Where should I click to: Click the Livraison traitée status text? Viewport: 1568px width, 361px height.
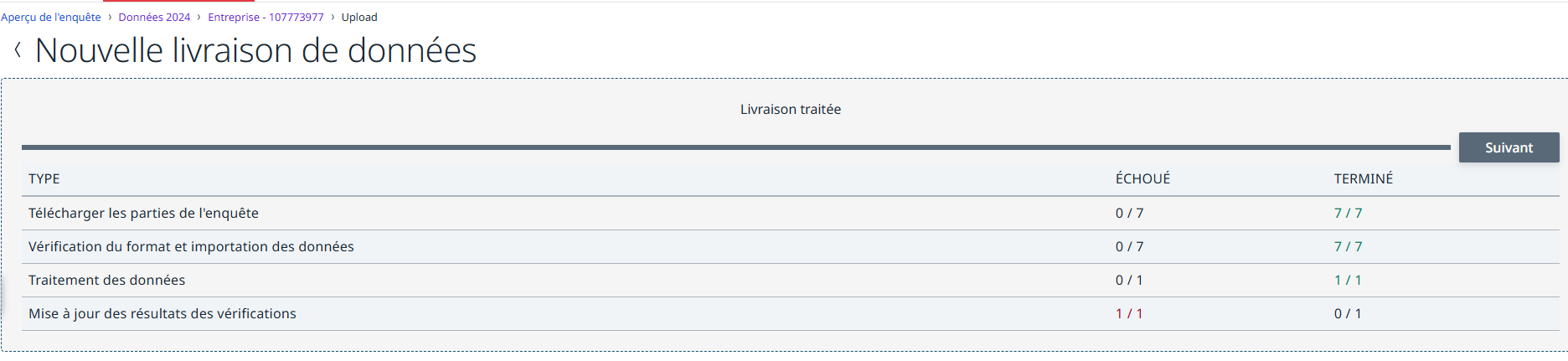(x=790, y=110)
